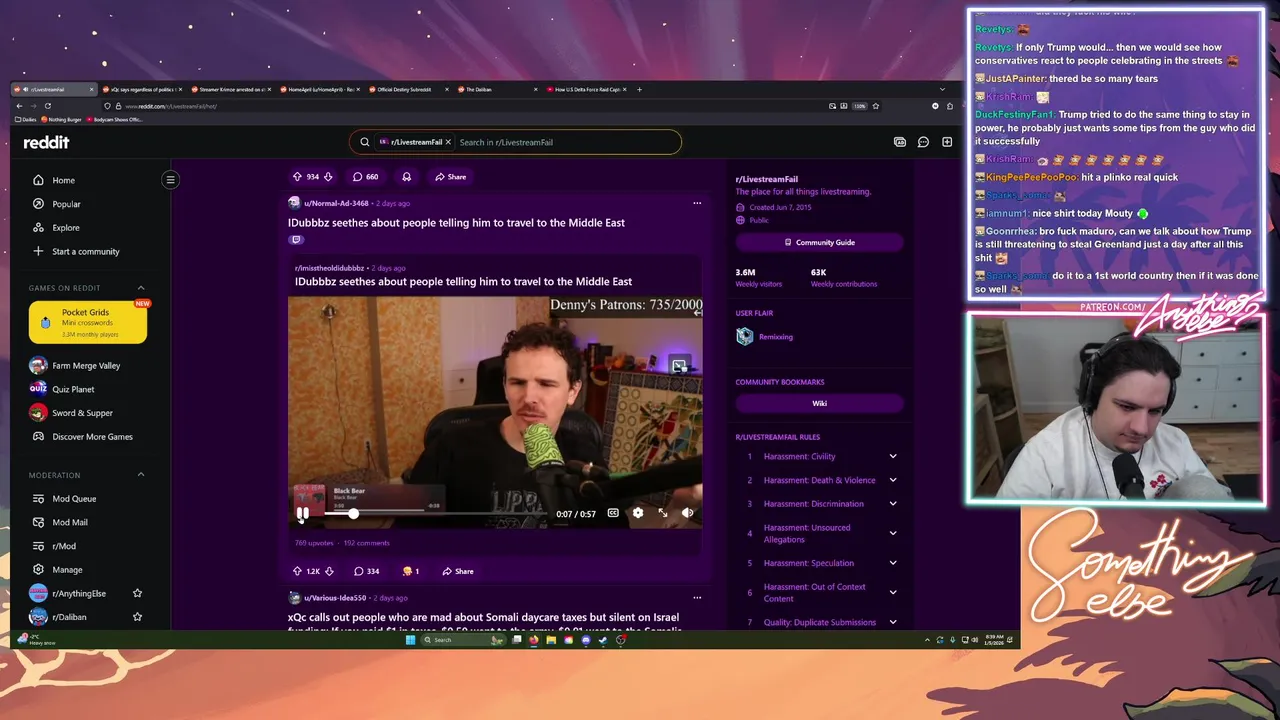Open the 334 comments button
The height and width of the screenshot is (720, 1280).
[x=366, y=571]
